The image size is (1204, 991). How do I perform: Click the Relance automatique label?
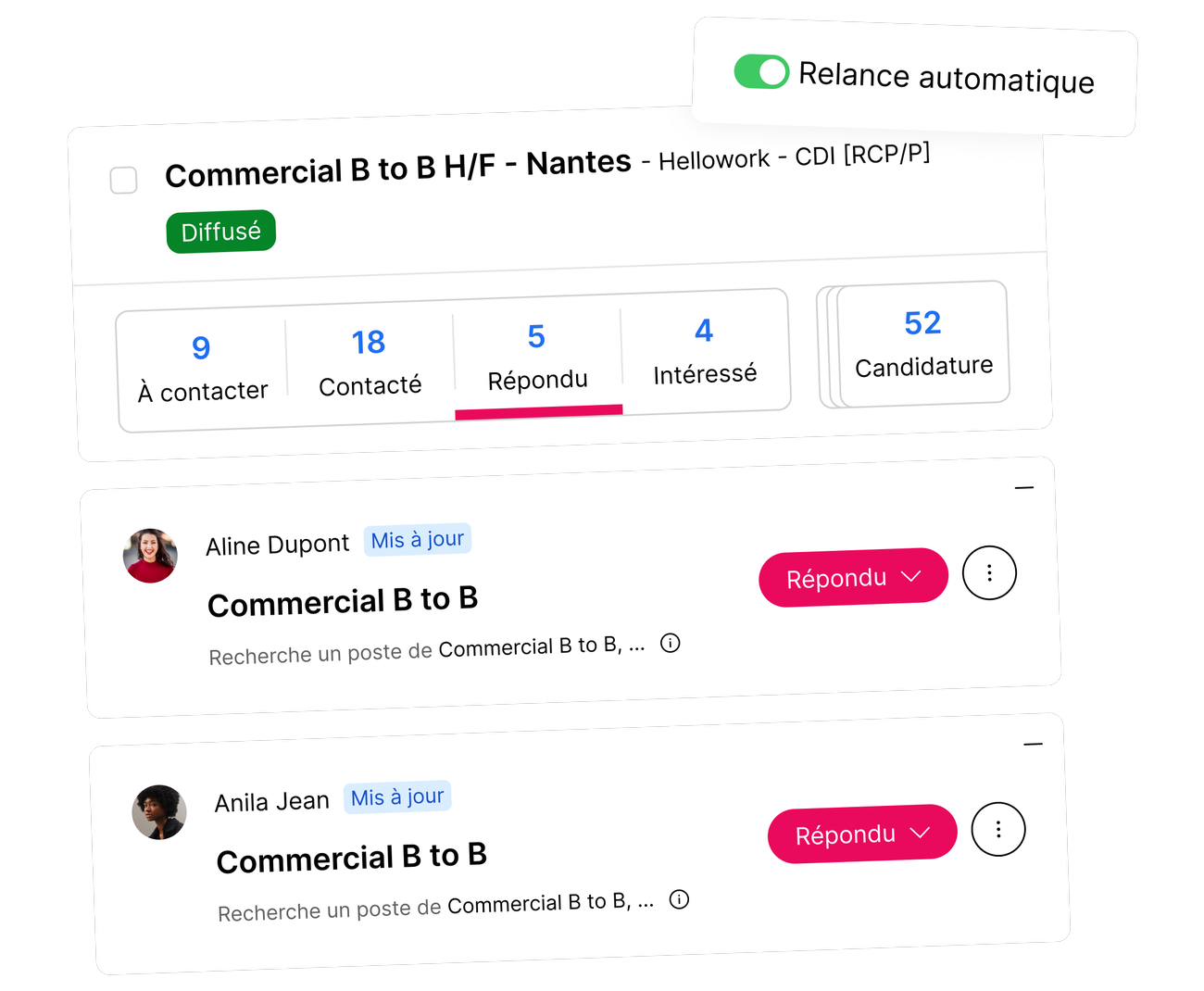pos(947,77)
